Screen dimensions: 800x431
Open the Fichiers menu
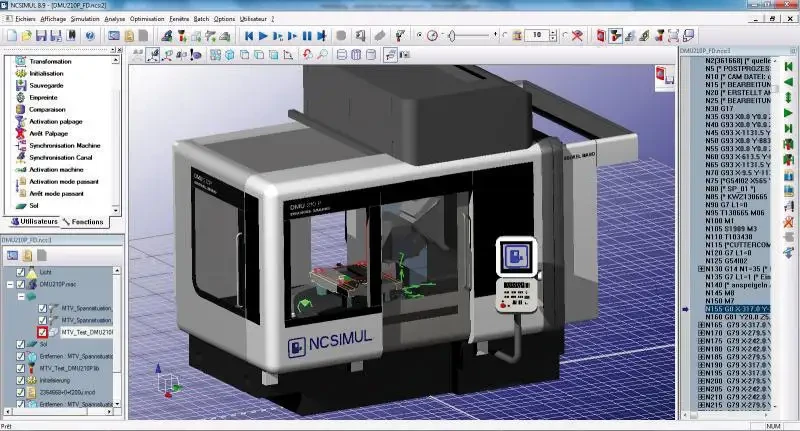[25, 19]
